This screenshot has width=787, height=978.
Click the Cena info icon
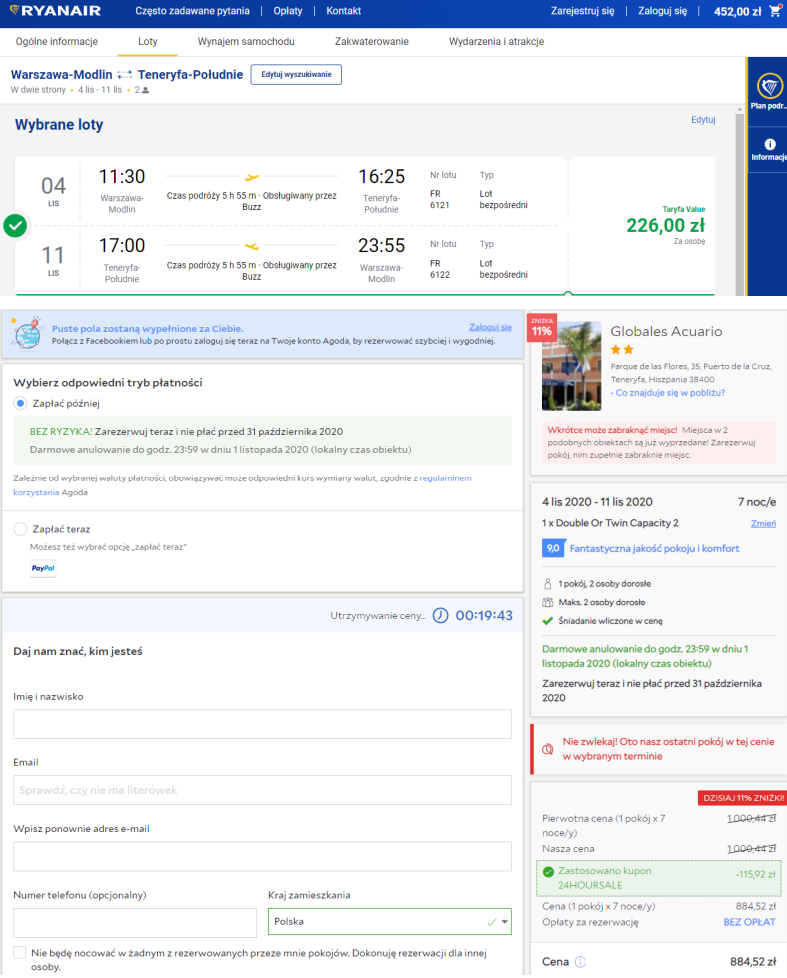(x=580, y=962)
